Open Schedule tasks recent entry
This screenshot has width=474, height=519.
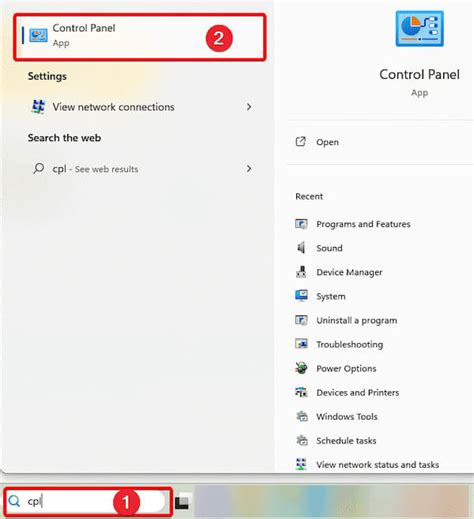point(346,440)
